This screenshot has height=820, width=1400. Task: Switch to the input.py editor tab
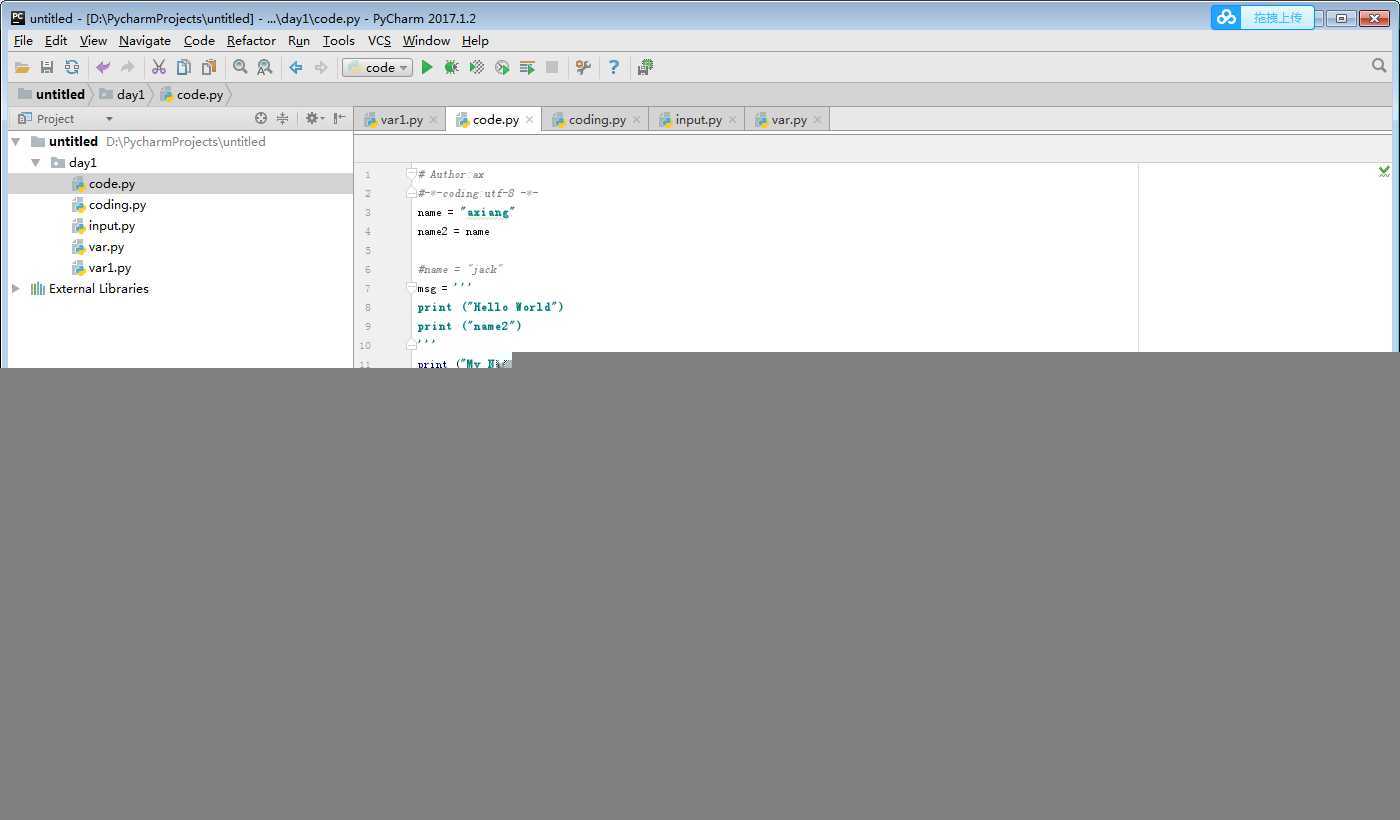[697, 119]
